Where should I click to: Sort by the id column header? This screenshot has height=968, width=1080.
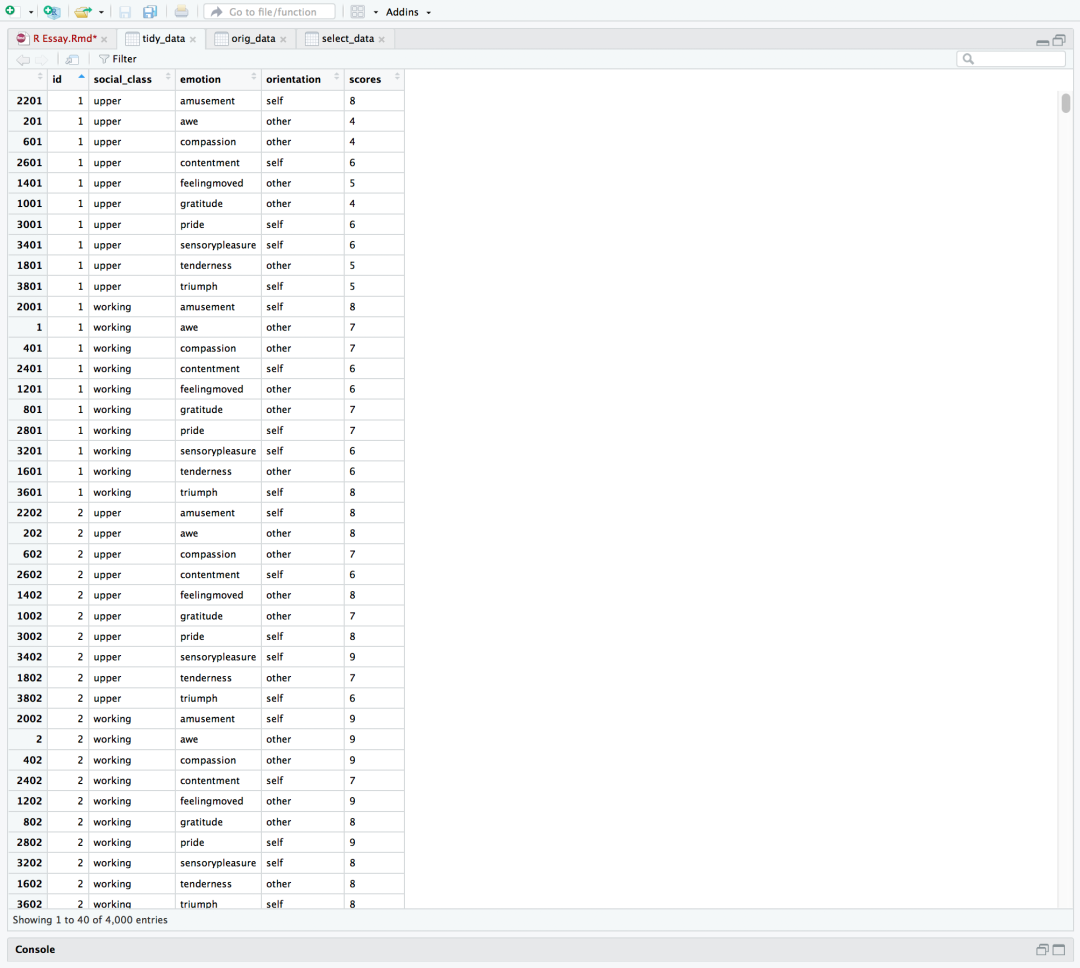coord(68,79)
